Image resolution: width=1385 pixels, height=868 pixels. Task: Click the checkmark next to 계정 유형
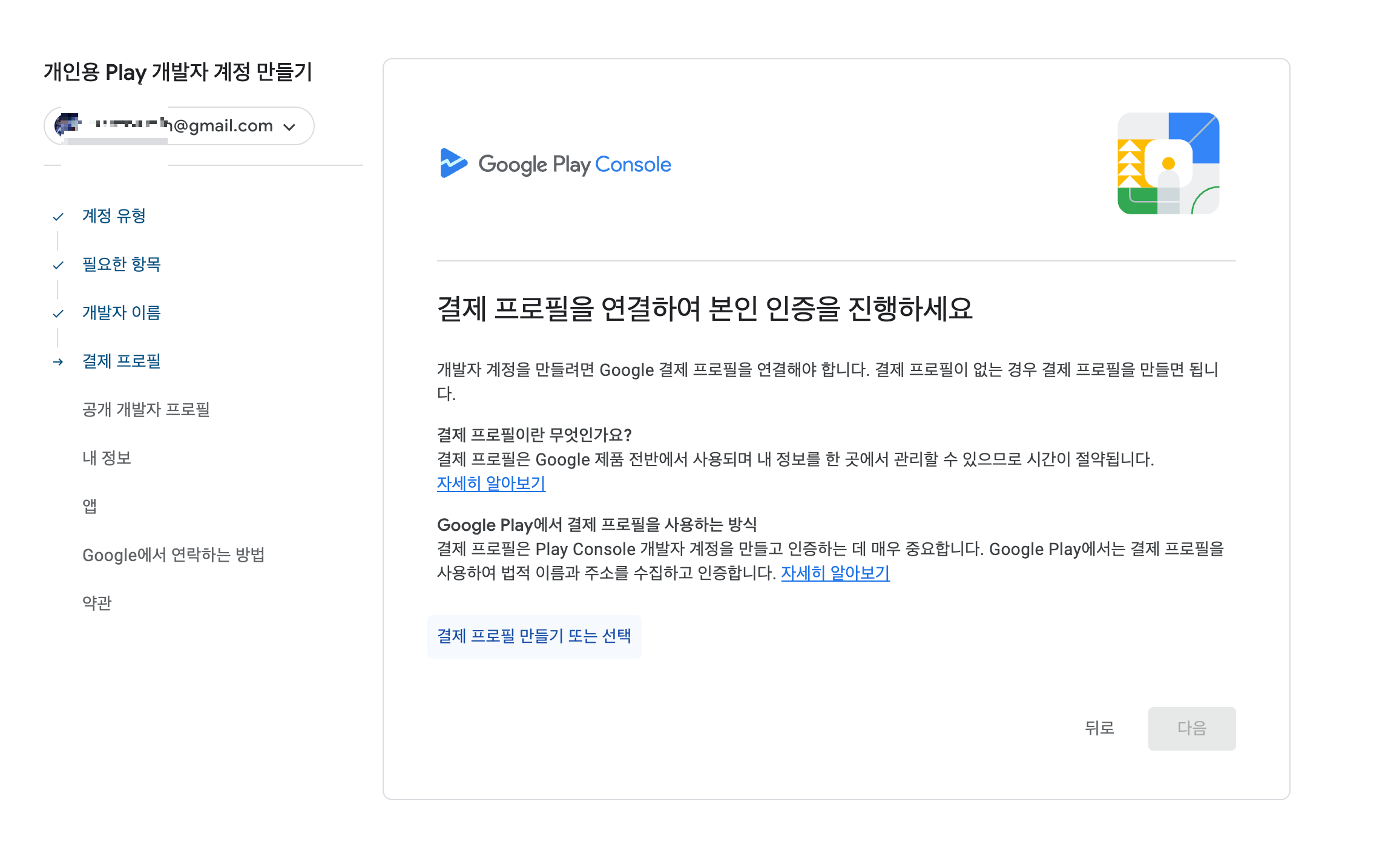58,217
